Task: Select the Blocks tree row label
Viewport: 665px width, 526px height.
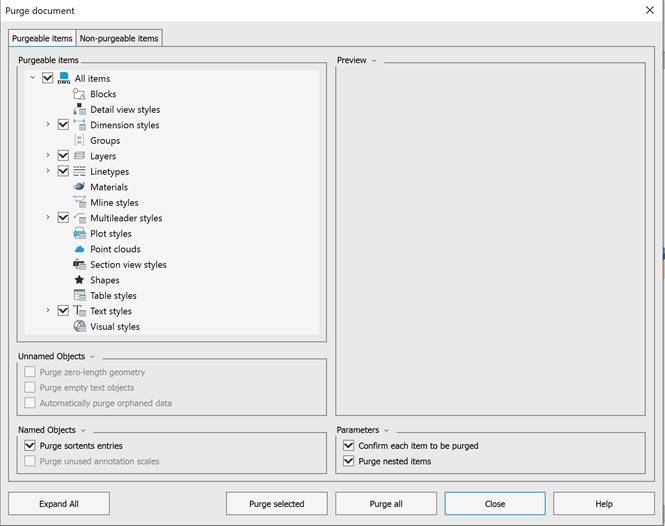Action: pyautogui.click(x=103, y=94)
